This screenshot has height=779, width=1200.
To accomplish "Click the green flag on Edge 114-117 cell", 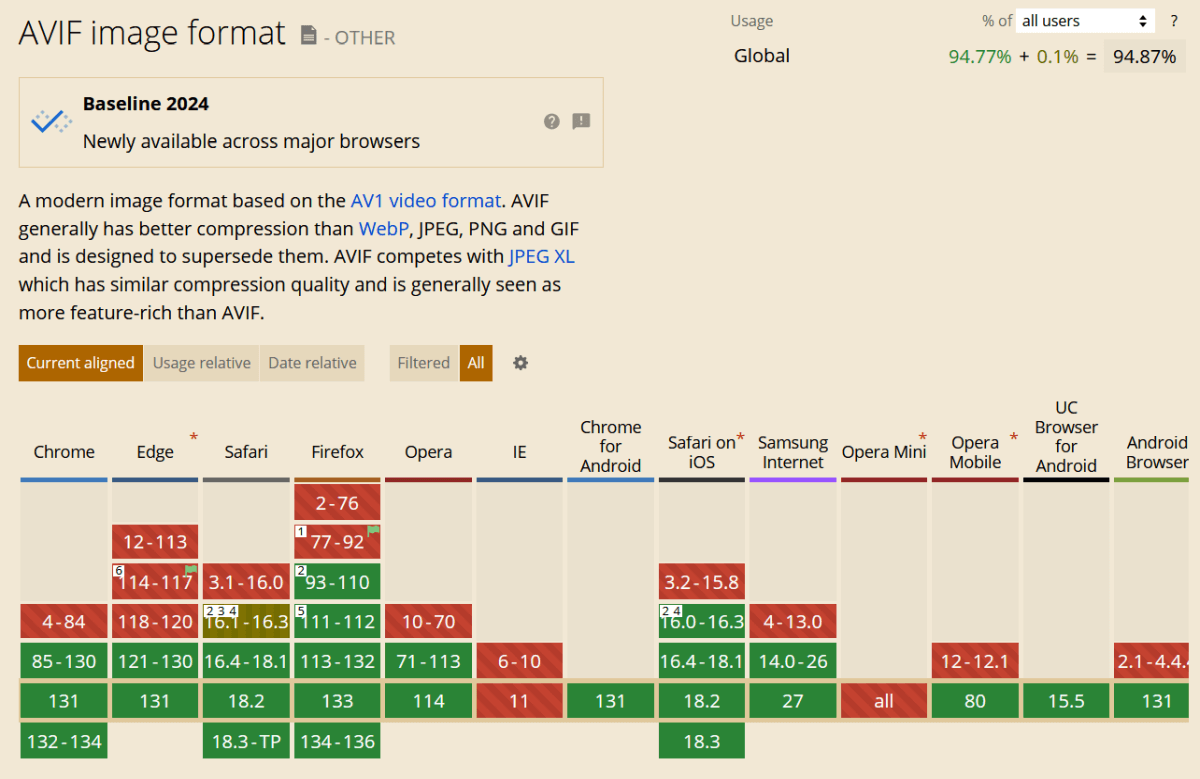I will tap(191, 570).
